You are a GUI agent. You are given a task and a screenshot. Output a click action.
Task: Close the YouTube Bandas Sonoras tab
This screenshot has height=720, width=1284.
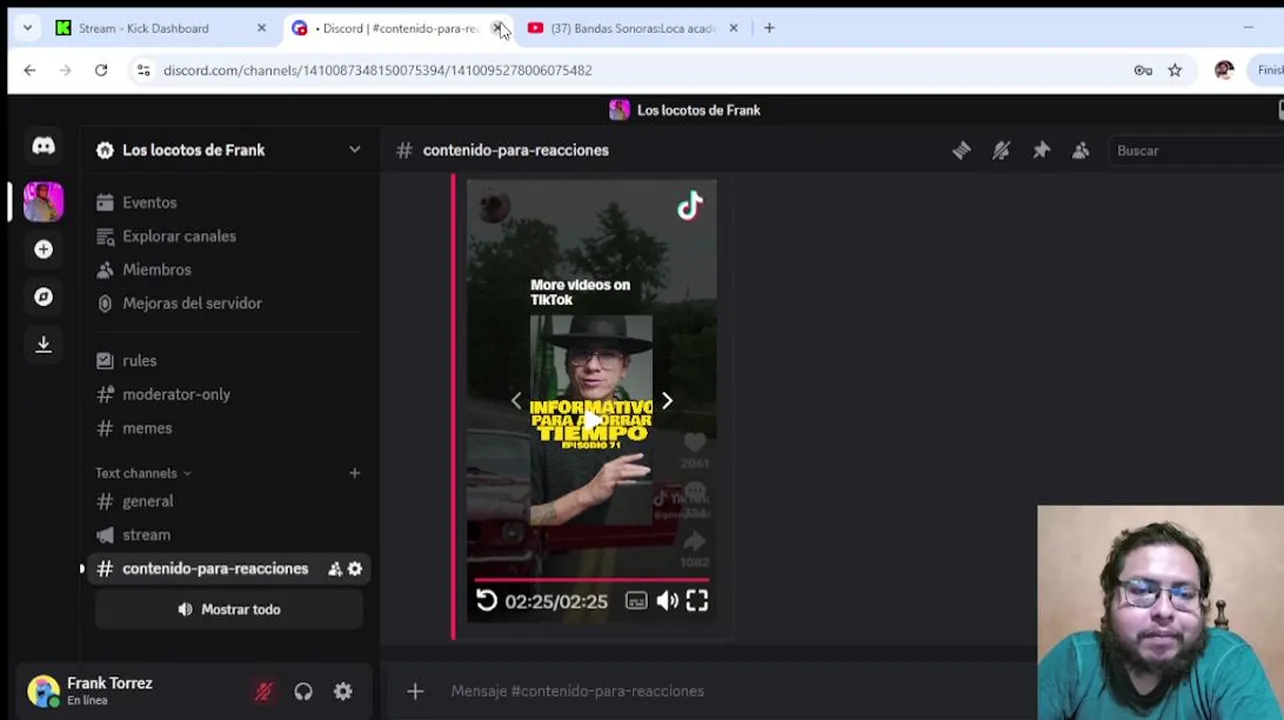coord(733,28)
